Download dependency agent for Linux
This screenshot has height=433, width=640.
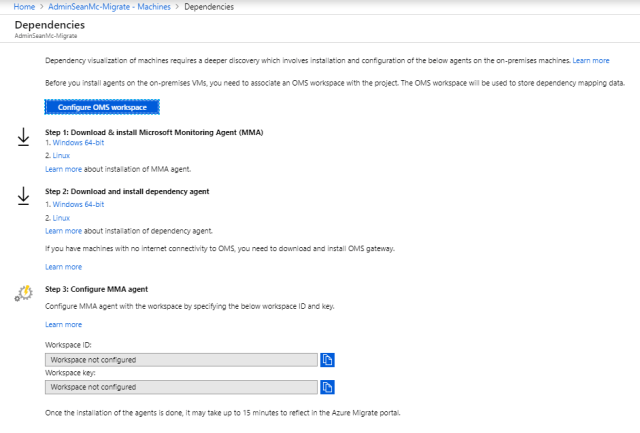pos(61,217)
